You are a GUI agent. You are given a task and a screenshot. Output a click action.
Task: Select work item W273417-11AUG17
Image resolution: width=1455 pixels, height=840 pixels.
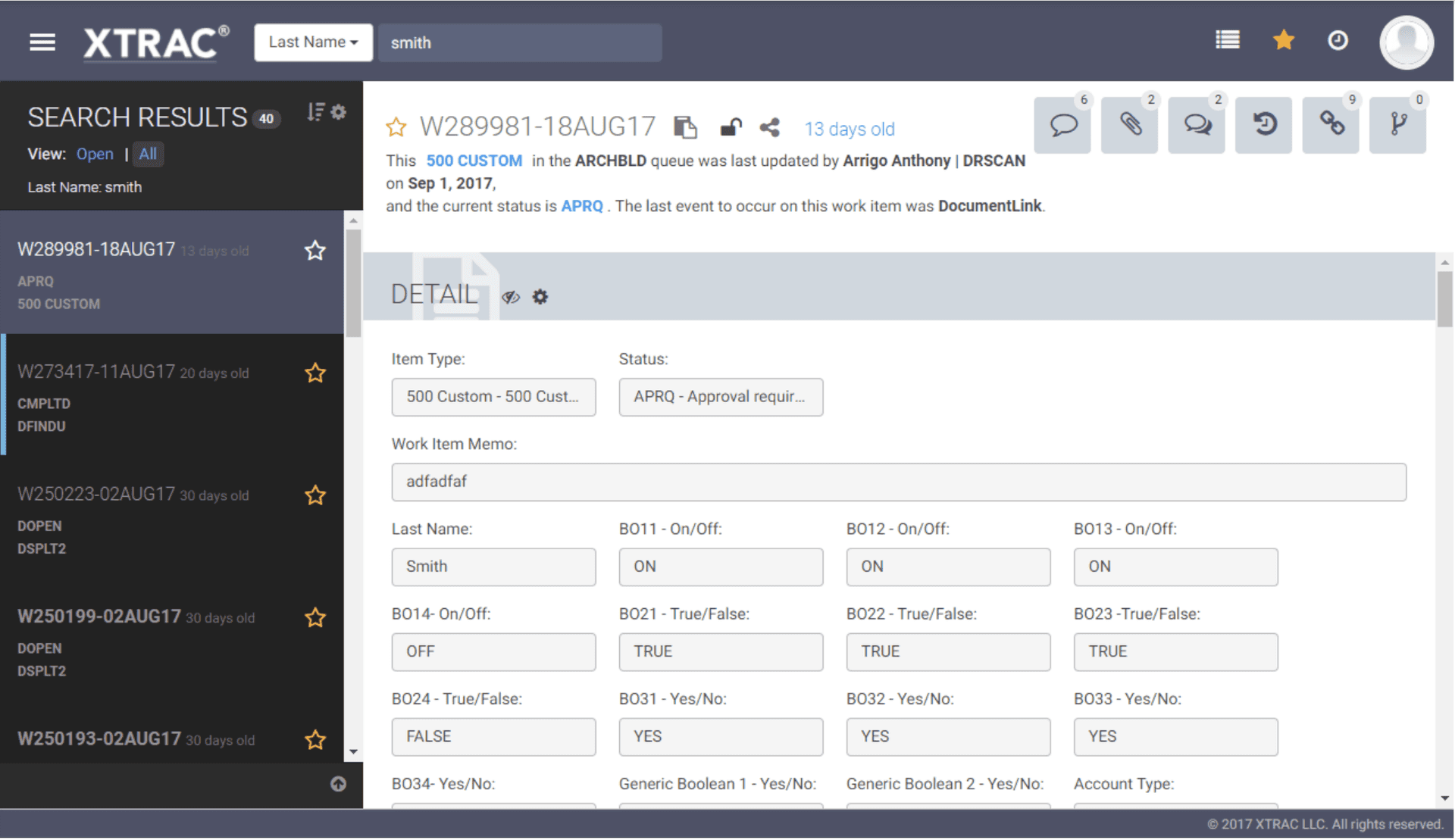[x=172, y=395]
